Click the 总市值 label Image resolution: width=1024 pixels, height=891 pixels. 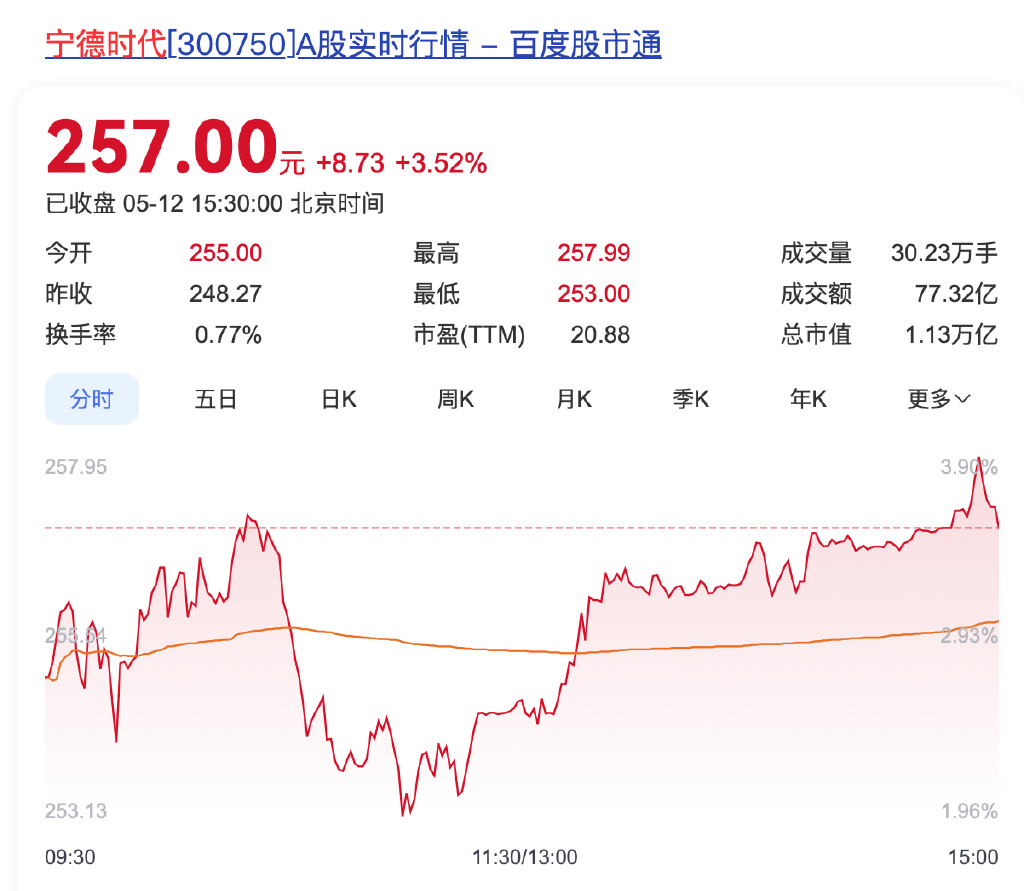tap(816, 334)
